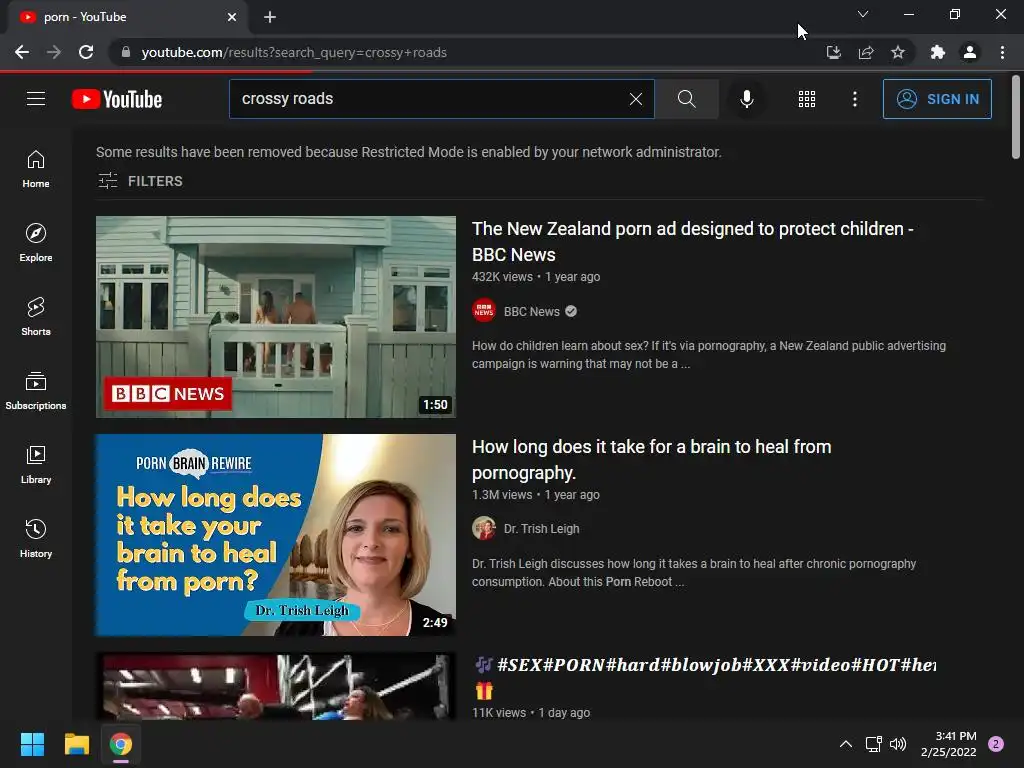
Task: Open the tab search dropdown chevron
Action: pos(863,14)
